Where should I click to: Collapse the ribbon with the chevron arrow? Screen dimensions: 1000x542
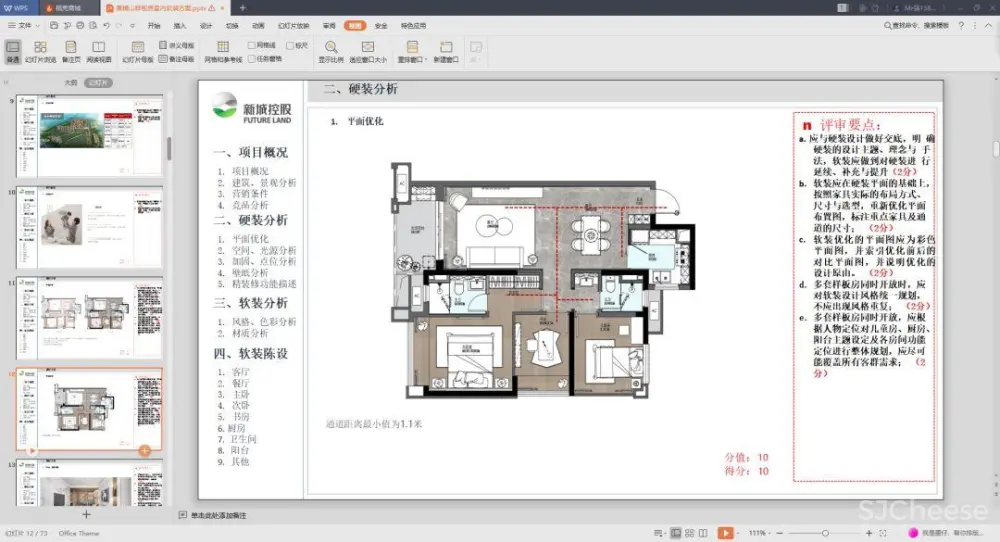coord(990,25)
